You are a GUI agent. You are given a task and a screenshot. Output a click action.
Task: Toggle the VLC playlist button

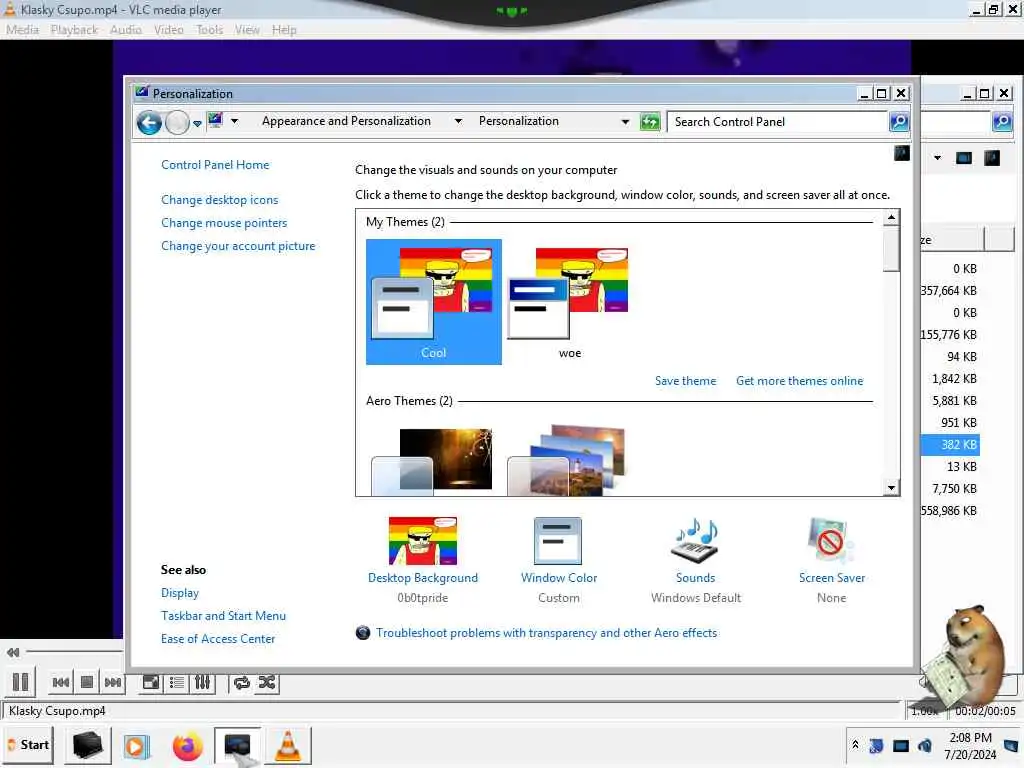[176, 682]
